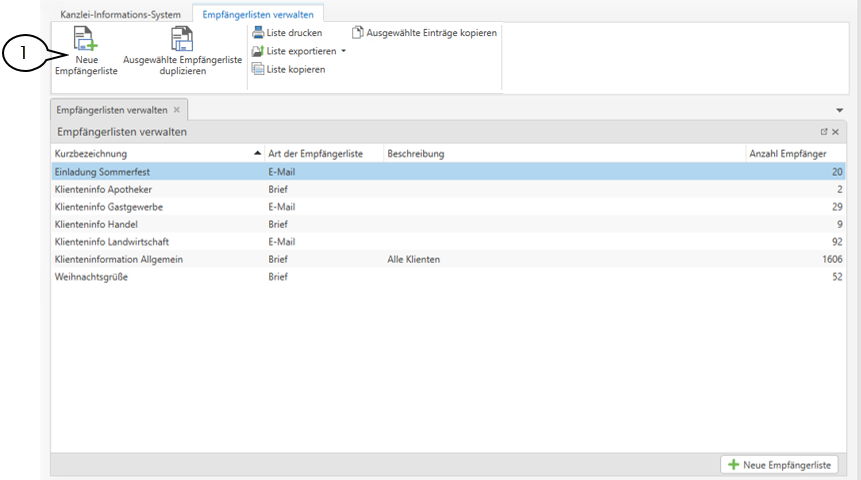Select the Empfängerlisten verwalten ribbon tab
This screenshot has width=861, height=480.
(x=257, y=14)
